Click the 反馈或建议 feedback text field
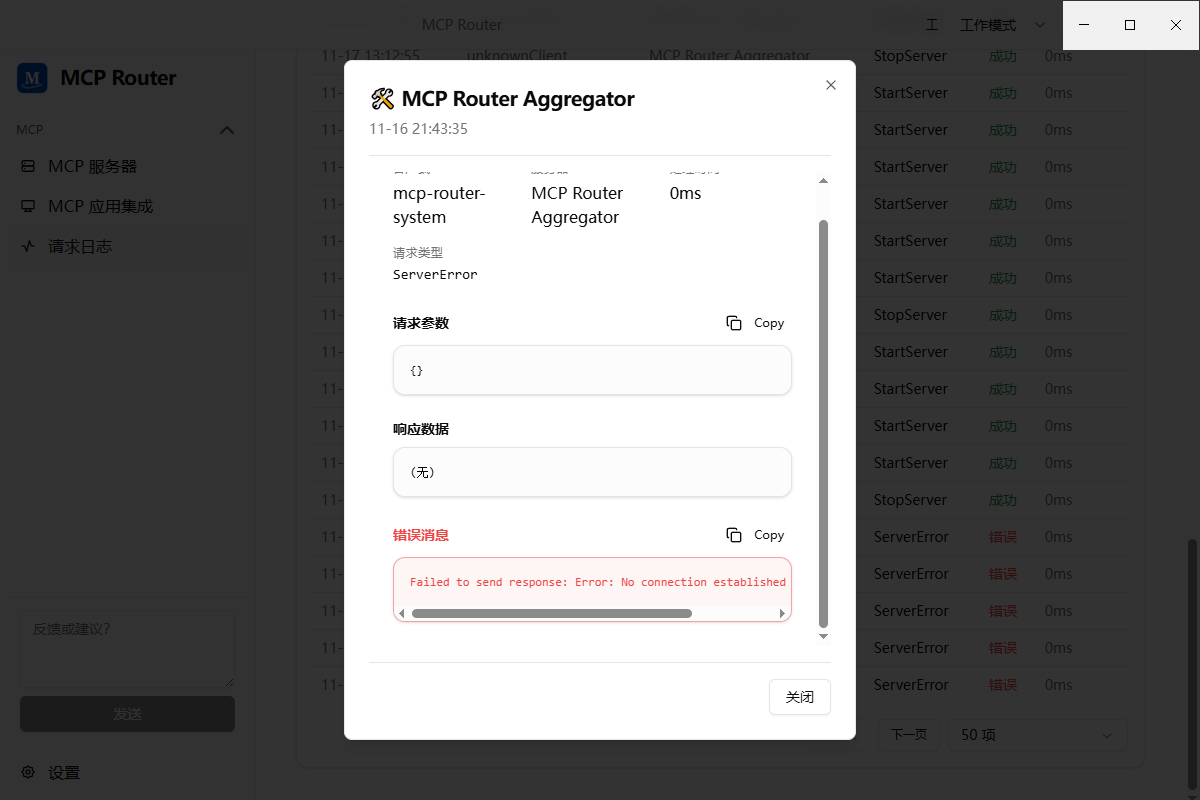This screenshot has height=800, width=1200. [127, 649]
